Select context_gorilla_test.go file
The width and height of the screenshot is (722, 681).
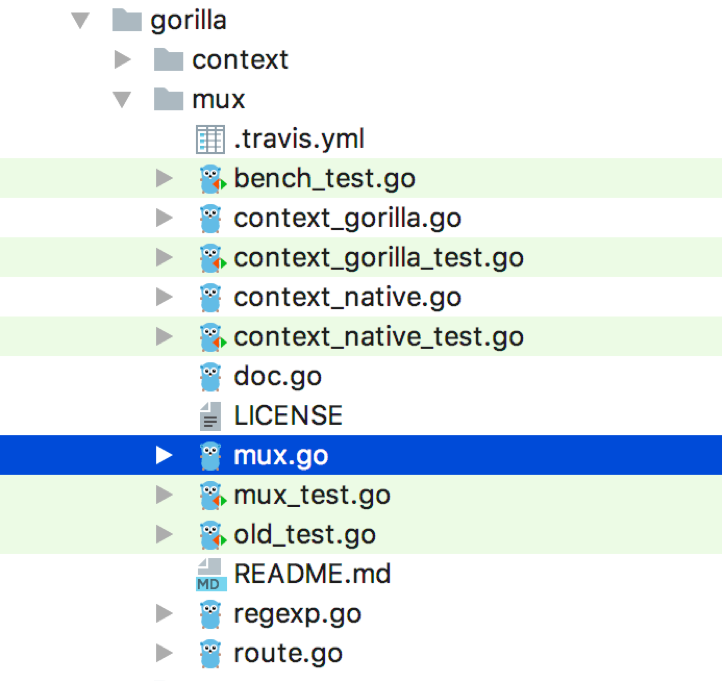pos(361,257)
